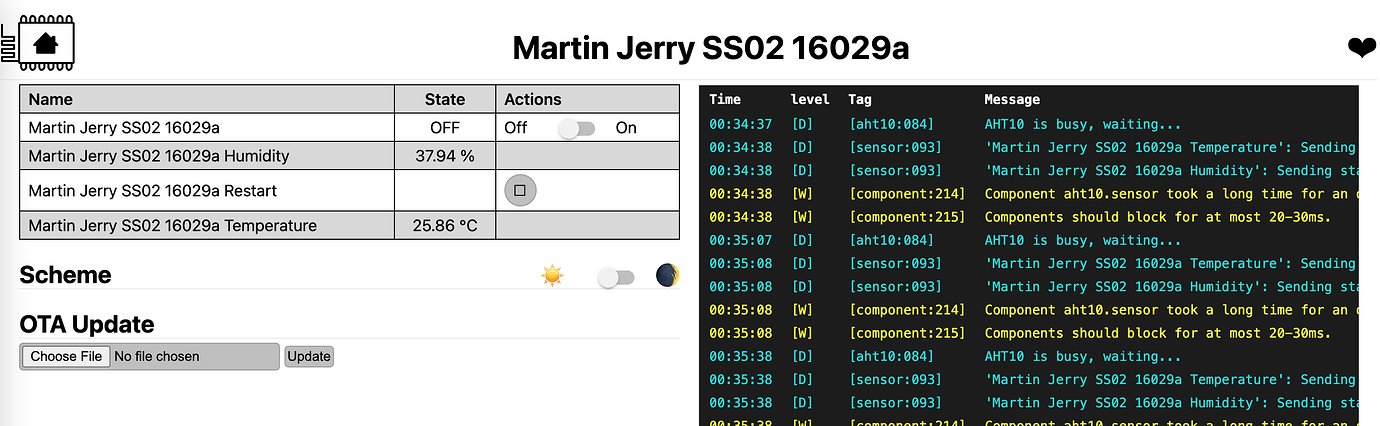Click the OTA Update button
The width and height of the screenshot is (1380, 426).
[x=309, y=357]
